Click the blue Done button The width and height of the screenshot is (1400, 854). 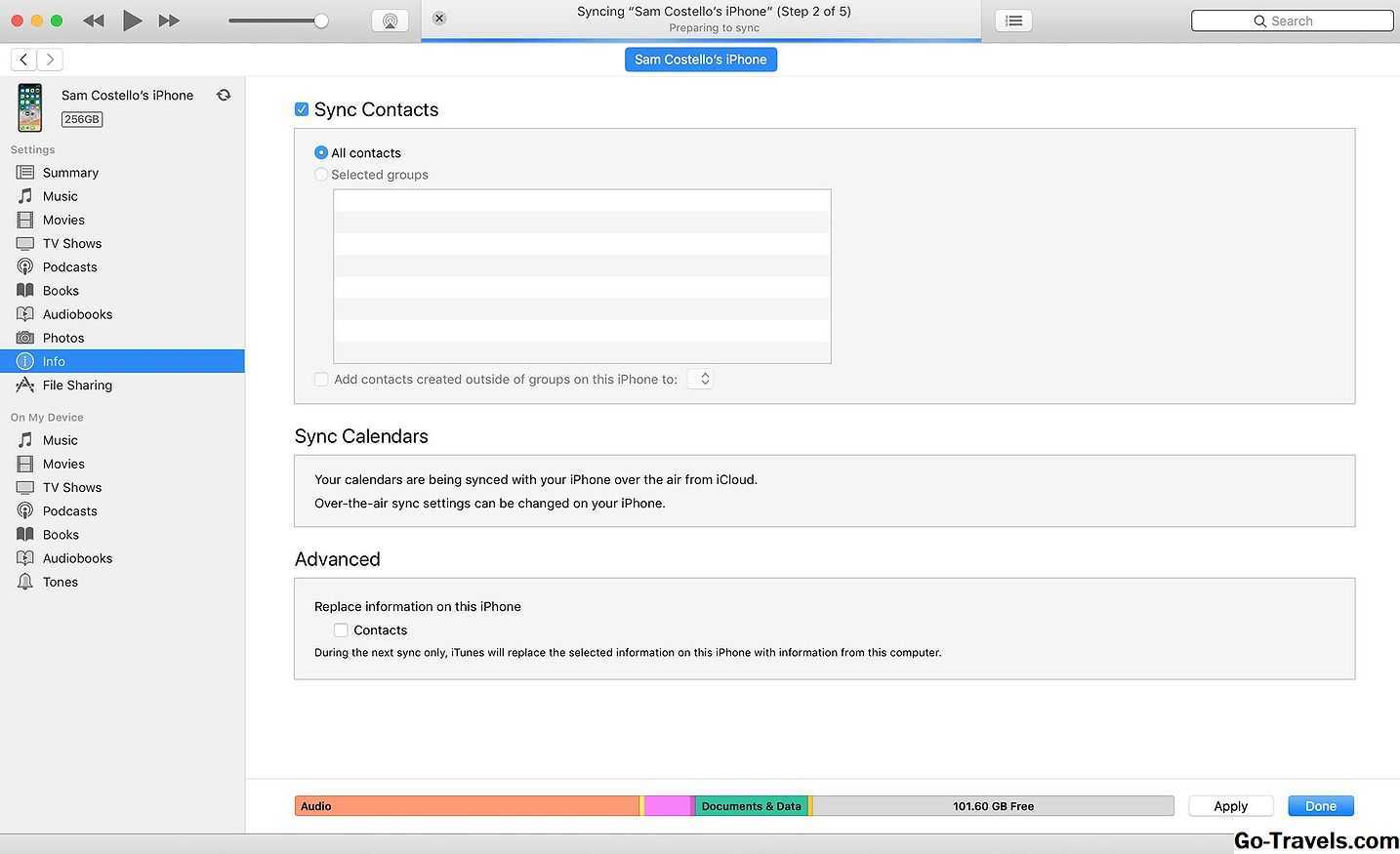tap(1320, 806)
